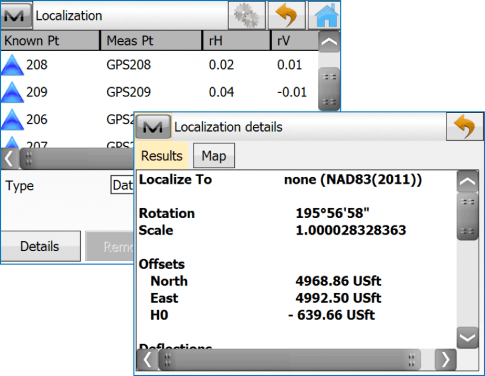Screen dimensions: 485x376
Task: Click the points list scroll up arrow
Action: click(x=329, y=42)
